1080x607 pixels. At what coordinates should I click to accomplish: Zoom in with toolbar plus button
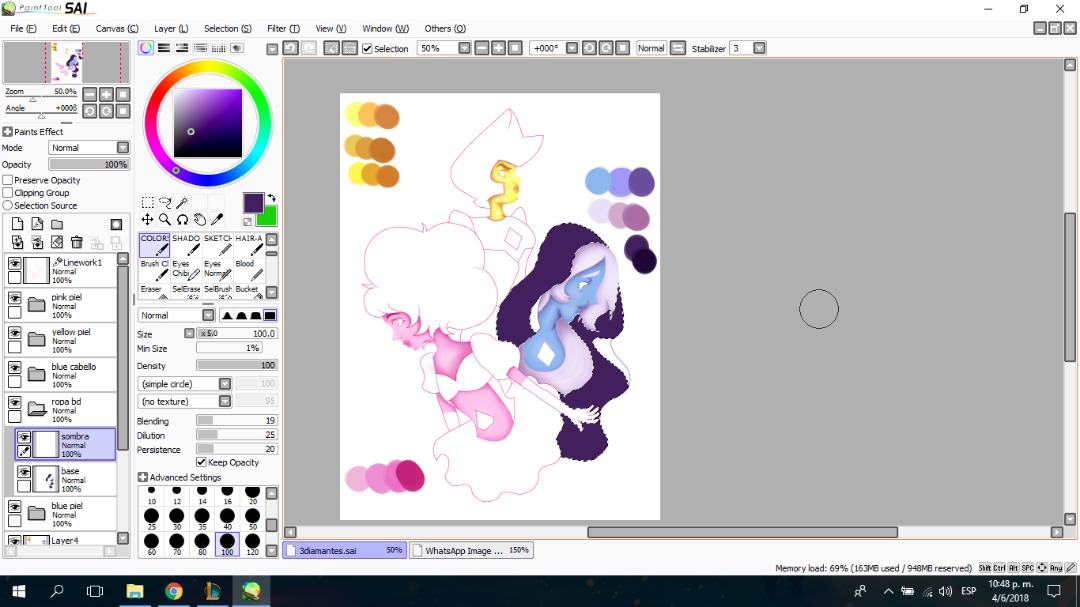[x=498, y=48]
